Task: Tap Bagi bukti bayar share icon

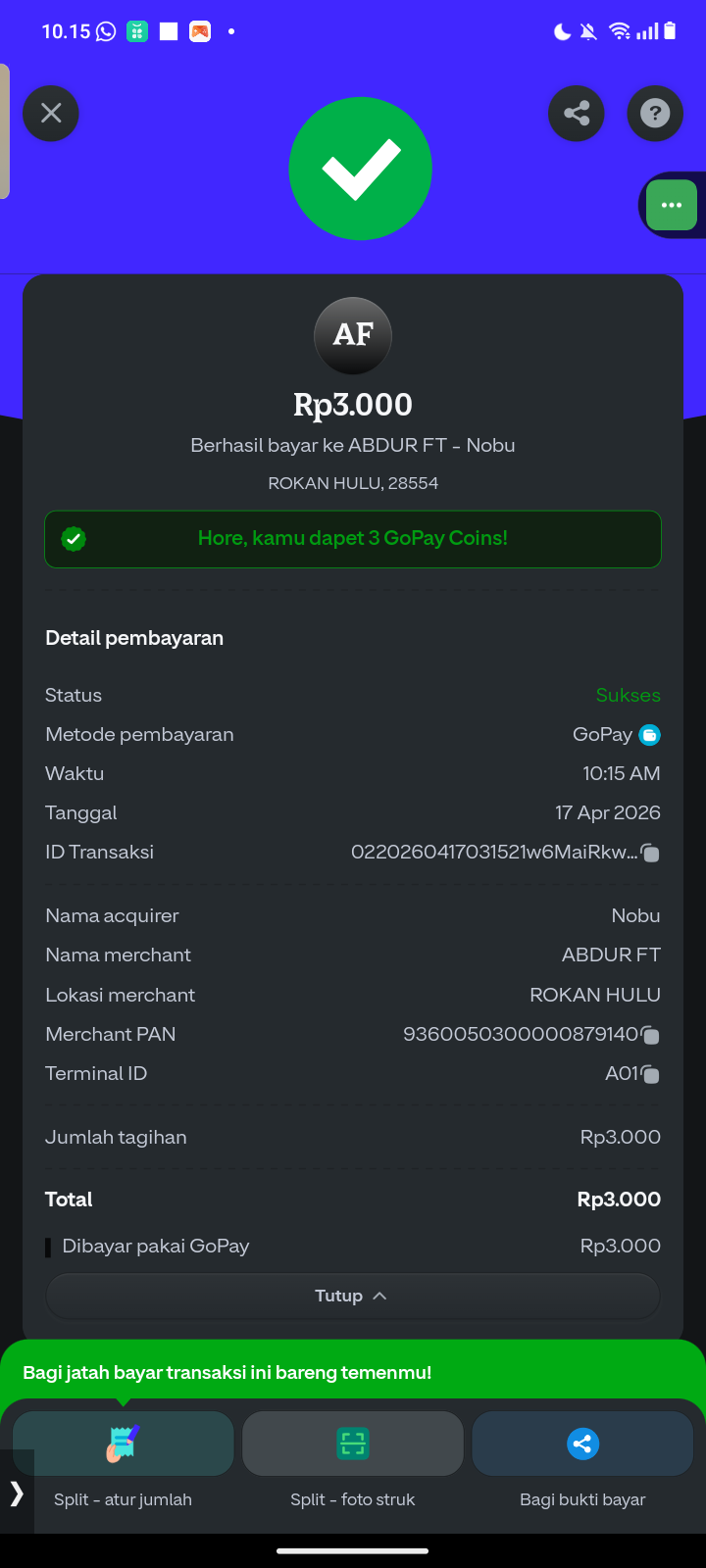Action: click(582, 1444)
